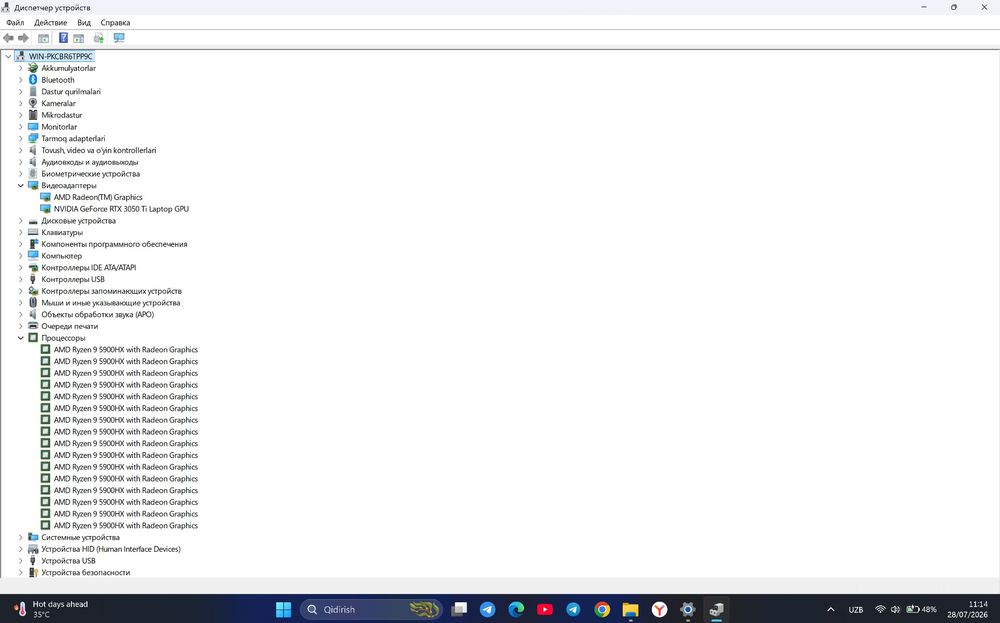Expand the Компьютер category
Screen dimensions: 1000x623
[x=20, y=256]
